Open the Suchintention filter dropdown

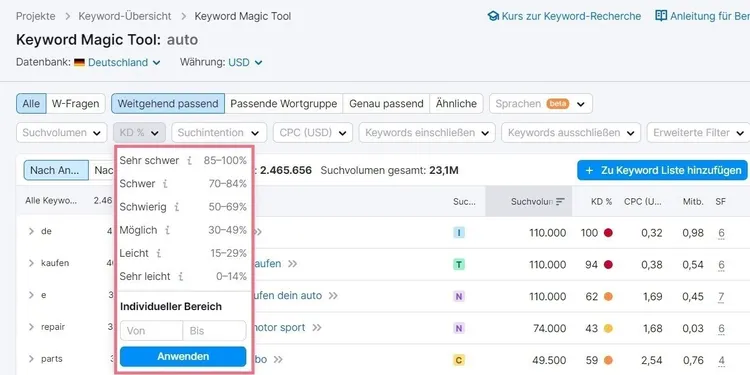(219, 132)
